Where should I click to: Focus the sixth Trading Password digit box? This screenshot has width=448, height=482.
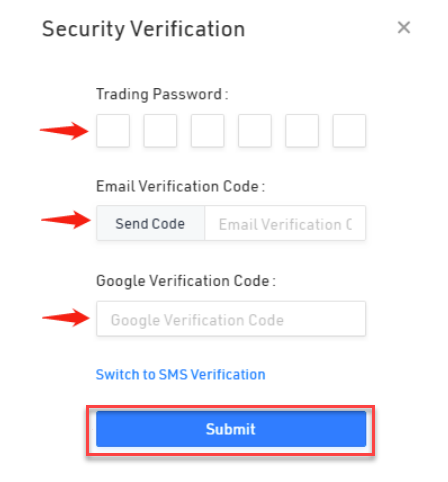349,131
